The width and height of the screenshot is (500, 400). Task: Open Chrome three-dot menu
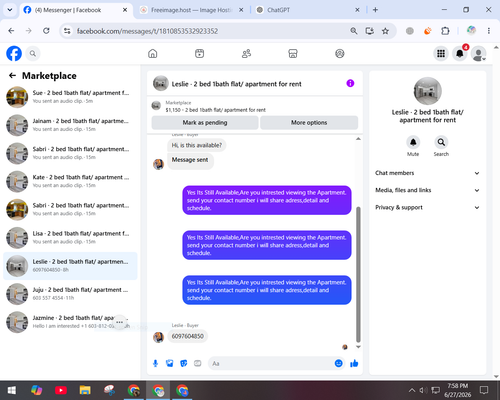(x=489, y=31)
